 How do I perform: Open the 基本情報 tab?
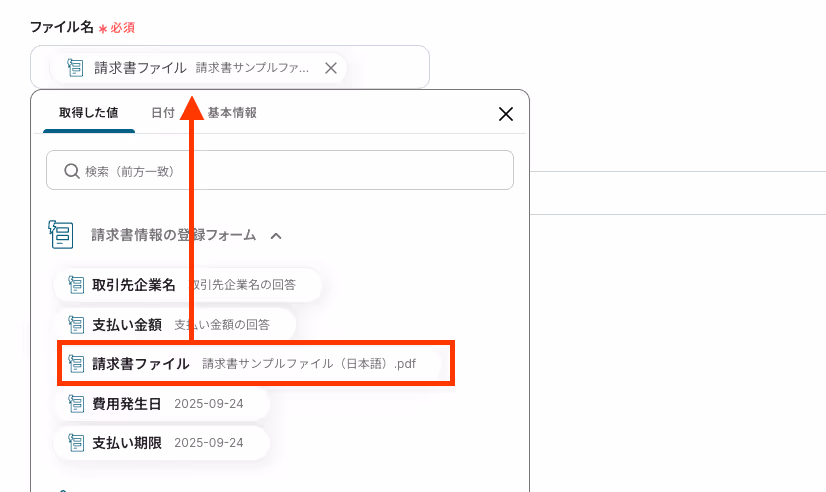pyautogui.click(x=232, y=113)
